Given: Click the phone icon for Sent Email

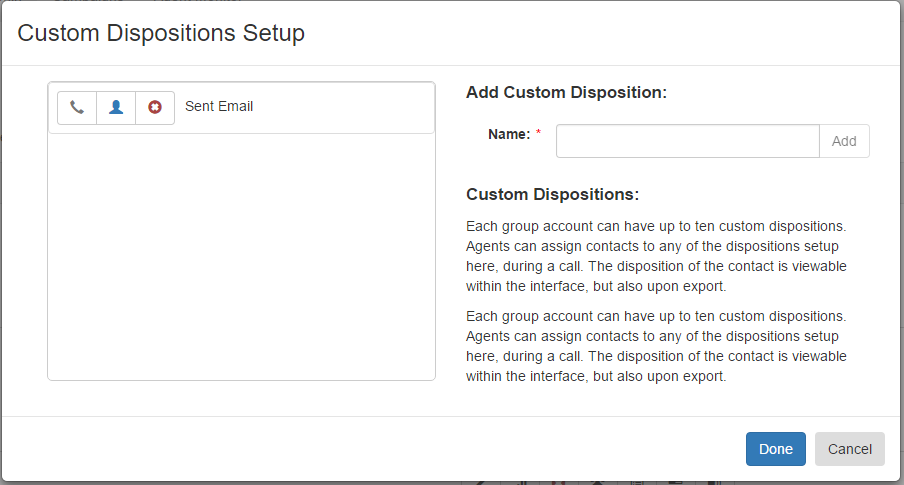Looking at the screenshot, I should point(77,107).
